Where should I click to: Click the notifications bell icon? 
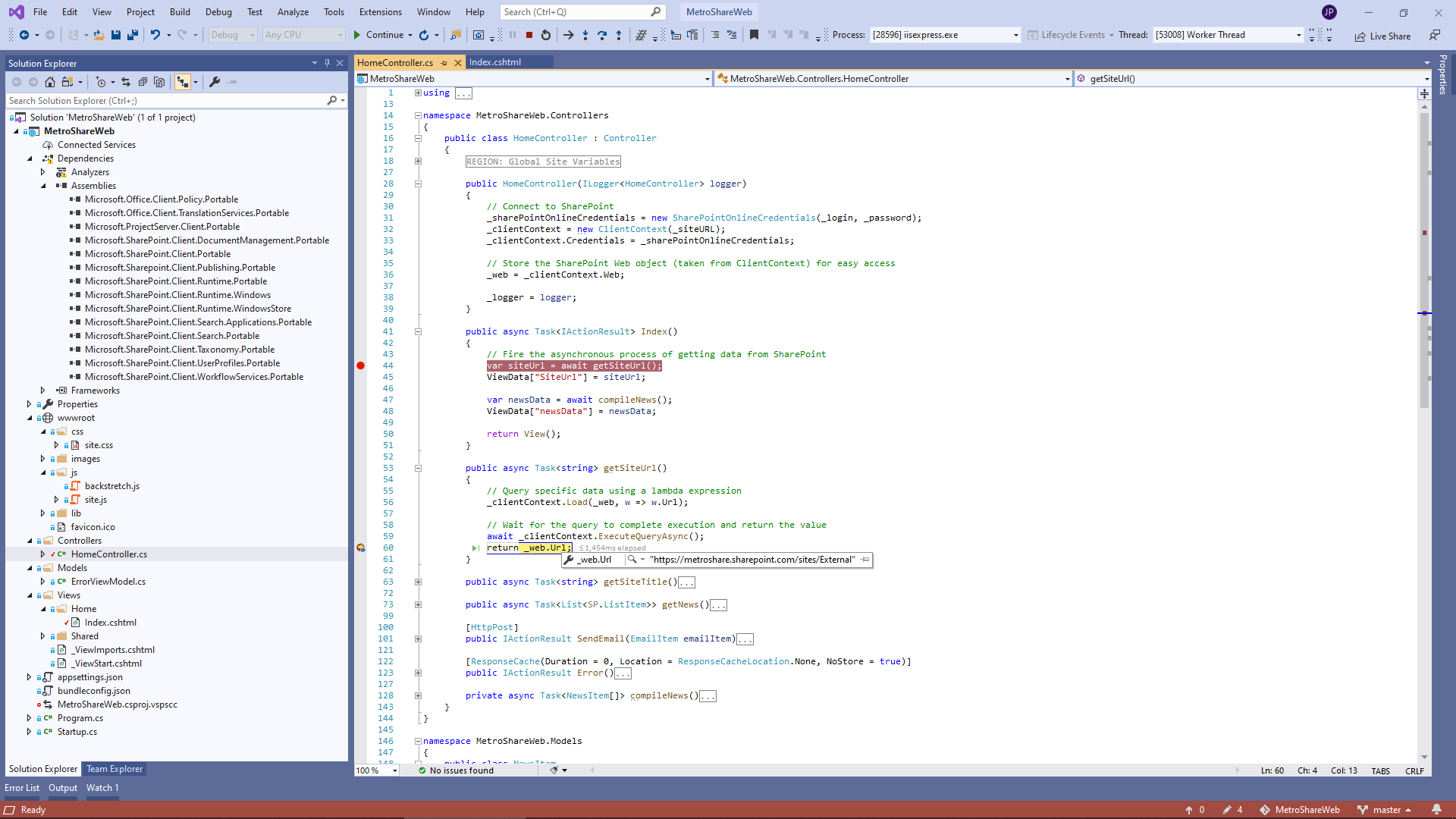click(x=1436, y=809)
